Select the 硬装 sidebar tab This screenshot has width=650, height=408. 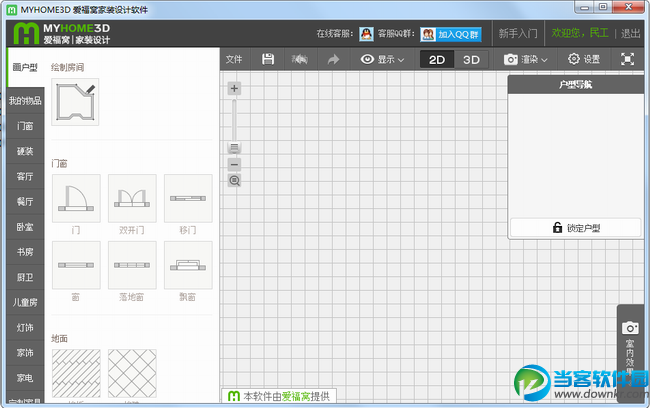[x=25, y=151]
